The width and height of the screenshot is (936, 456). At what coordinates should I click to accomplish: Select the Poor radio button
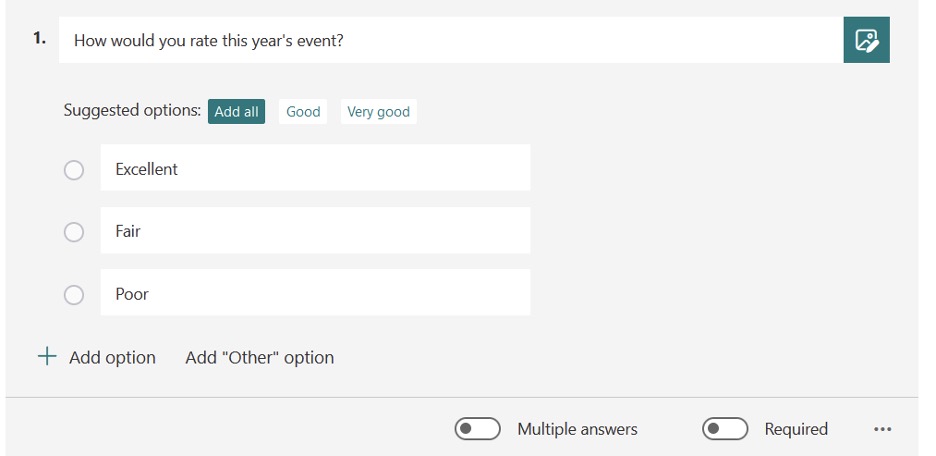point(74,294)
